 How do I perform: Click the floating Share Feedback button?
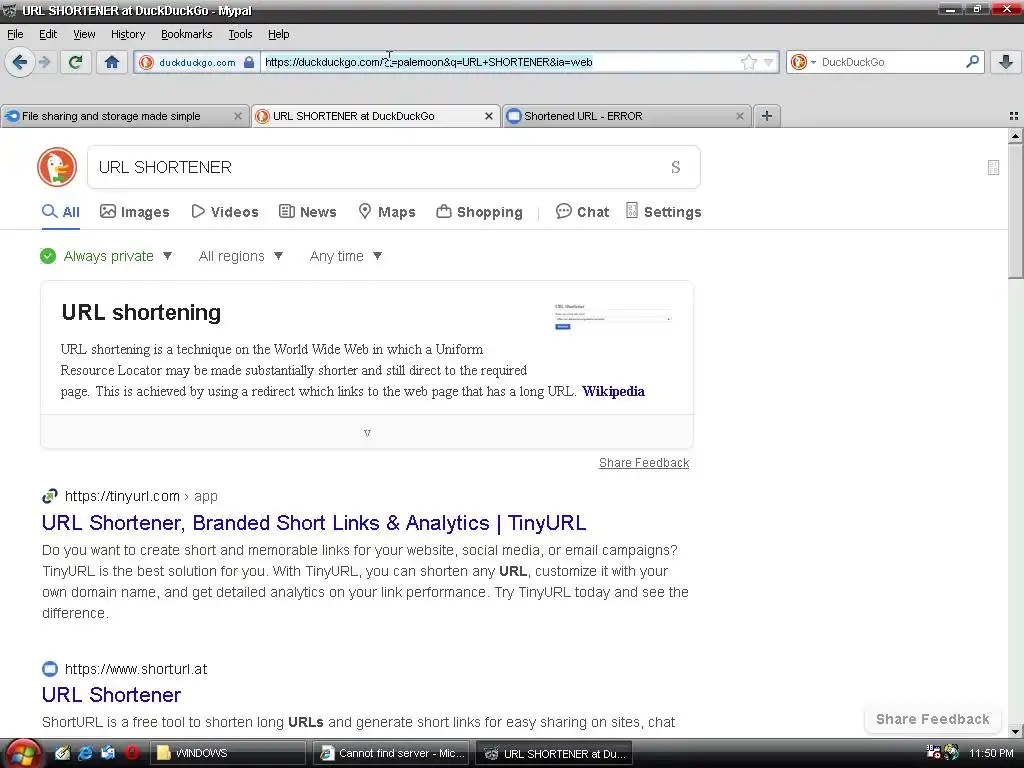click(933, 719)
